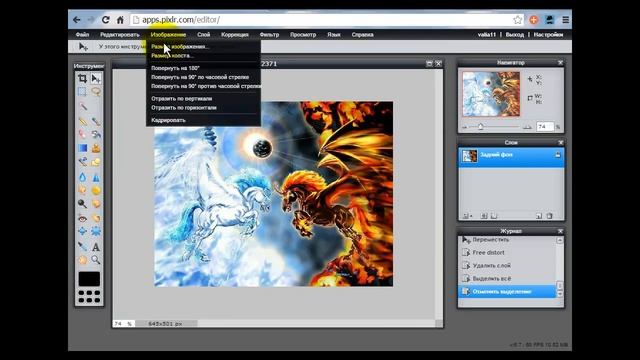Viewport: 640px width, 360px height.
Task: Click the browser reload button
Action: point(105,20)
